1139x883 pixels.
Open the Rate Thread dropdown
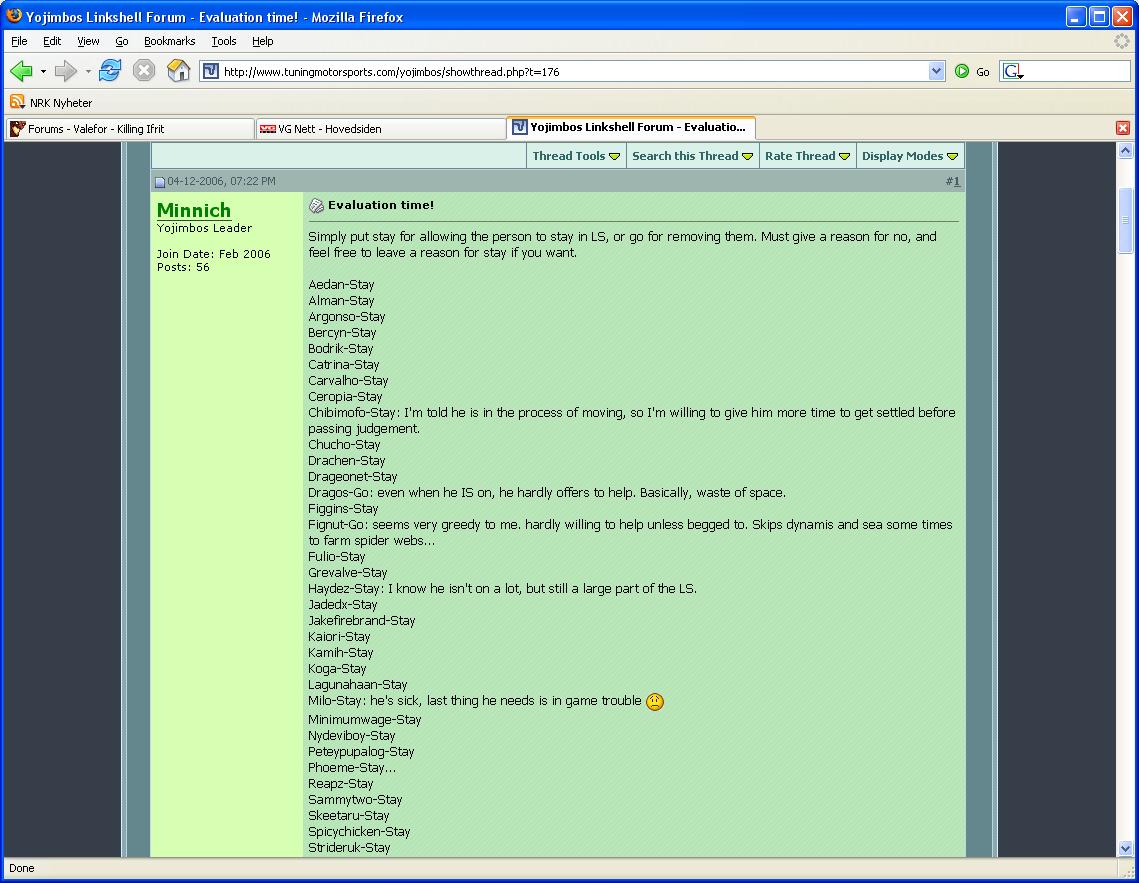[x=807, y=156]
